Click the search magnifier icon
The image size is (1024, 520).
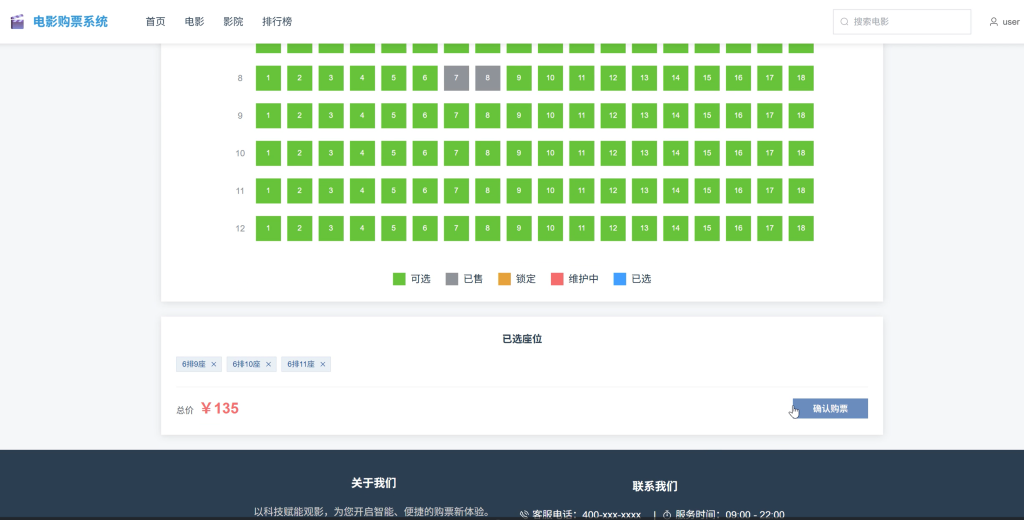click(x=844, y=22)
